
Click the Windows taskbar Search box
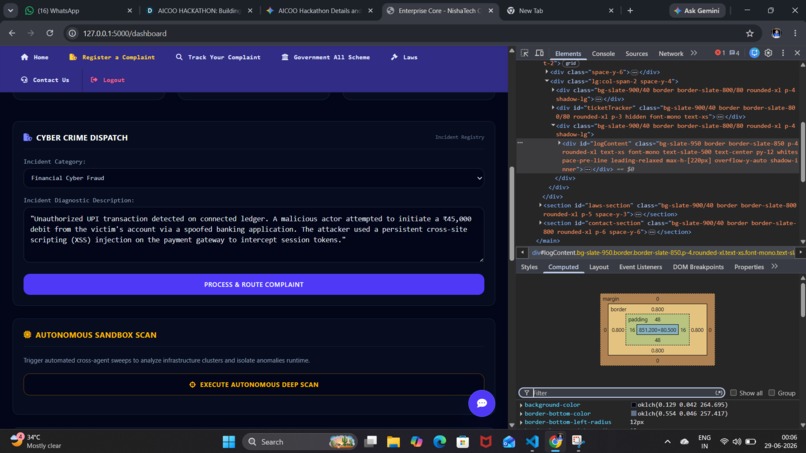point(299,442)
